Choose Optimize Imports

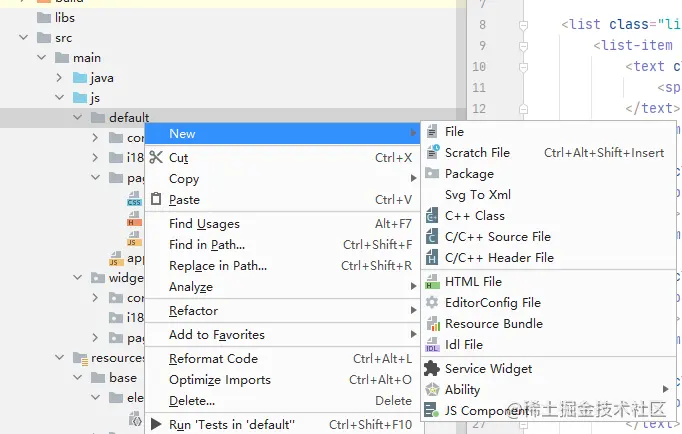point(282,380)
